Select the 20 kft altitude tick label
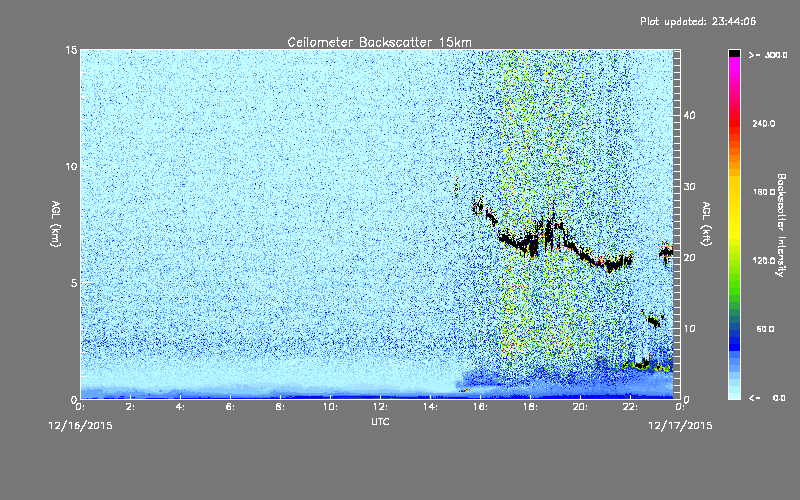 (689, 257)
